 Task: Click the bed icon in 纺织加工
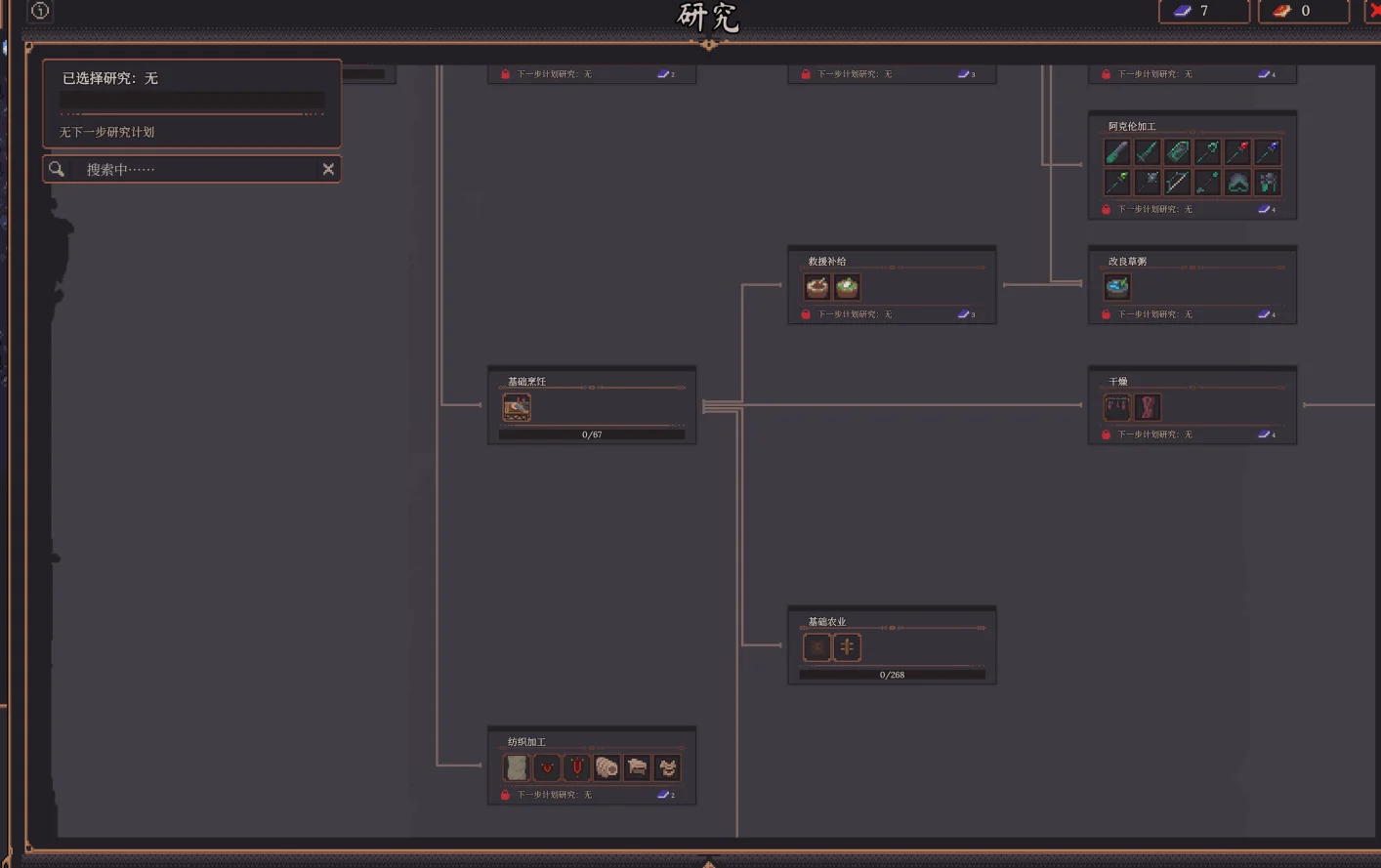tap(638, 767)
